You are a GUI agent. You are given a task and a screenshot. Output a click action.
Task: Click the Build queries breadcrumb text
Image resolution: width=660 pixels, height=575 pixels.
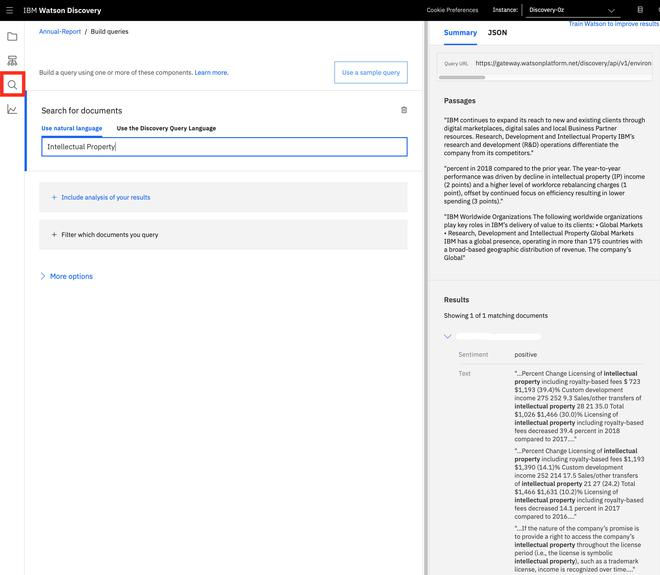(x=109, y=32)
